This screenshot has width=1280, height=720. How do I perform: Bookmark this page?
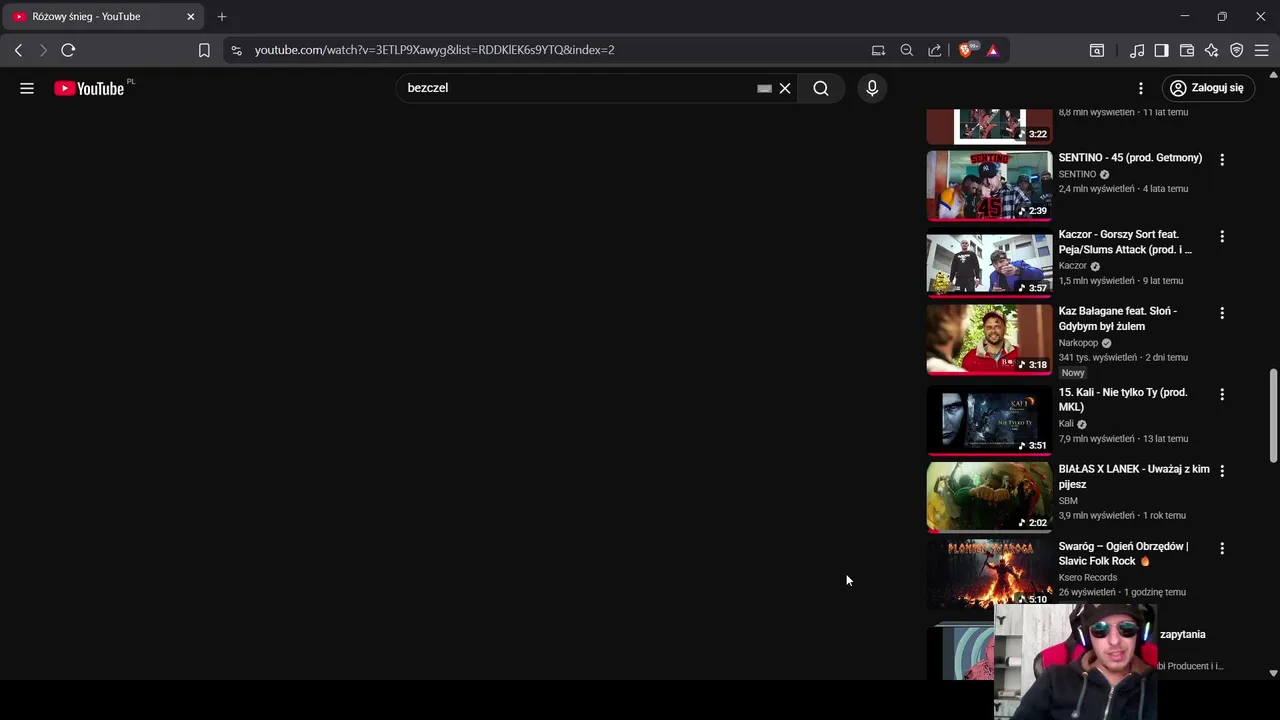click(x=204, y=50)
